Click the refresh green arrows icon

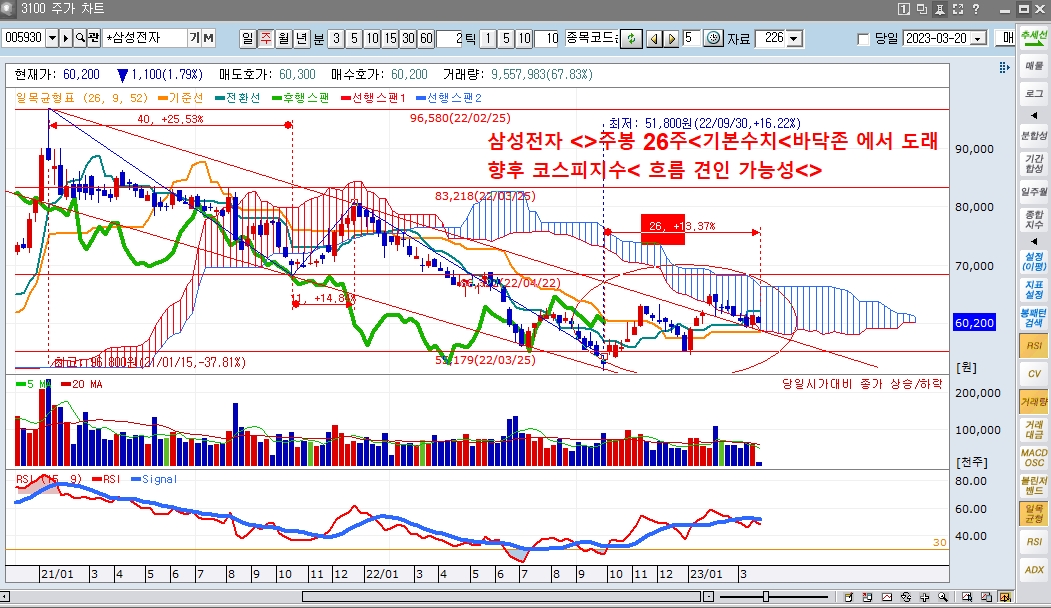(631, 38)
